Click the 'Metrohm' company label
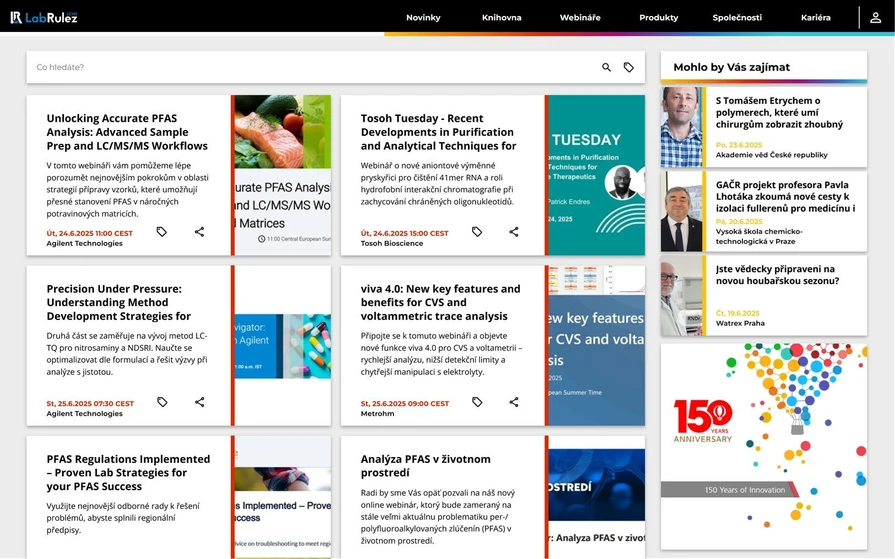 click(x=377, y=413)
